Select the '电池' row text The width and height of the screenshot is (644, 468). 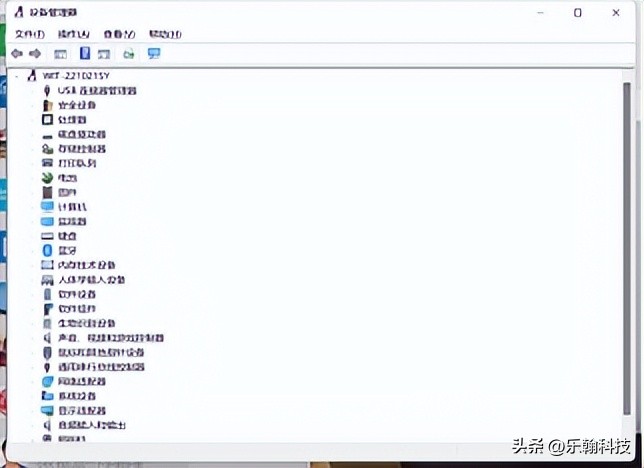tap(67, 178)
